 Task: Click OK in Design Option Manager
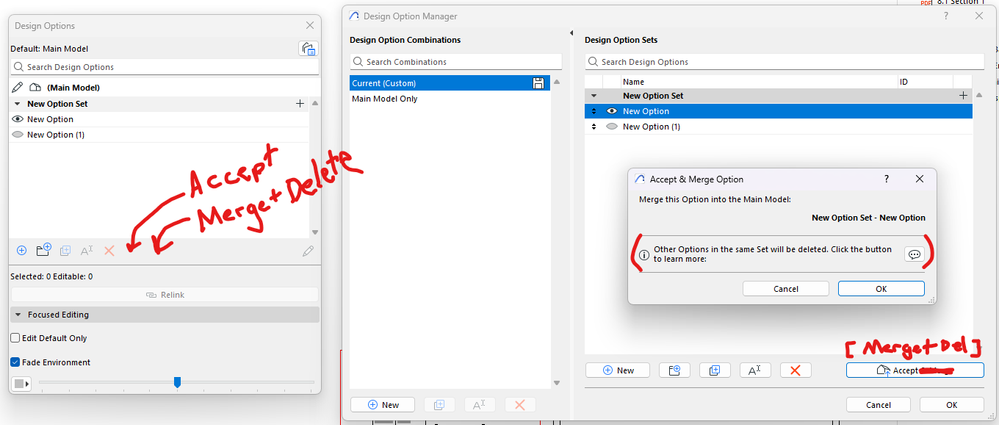[952, 405]
